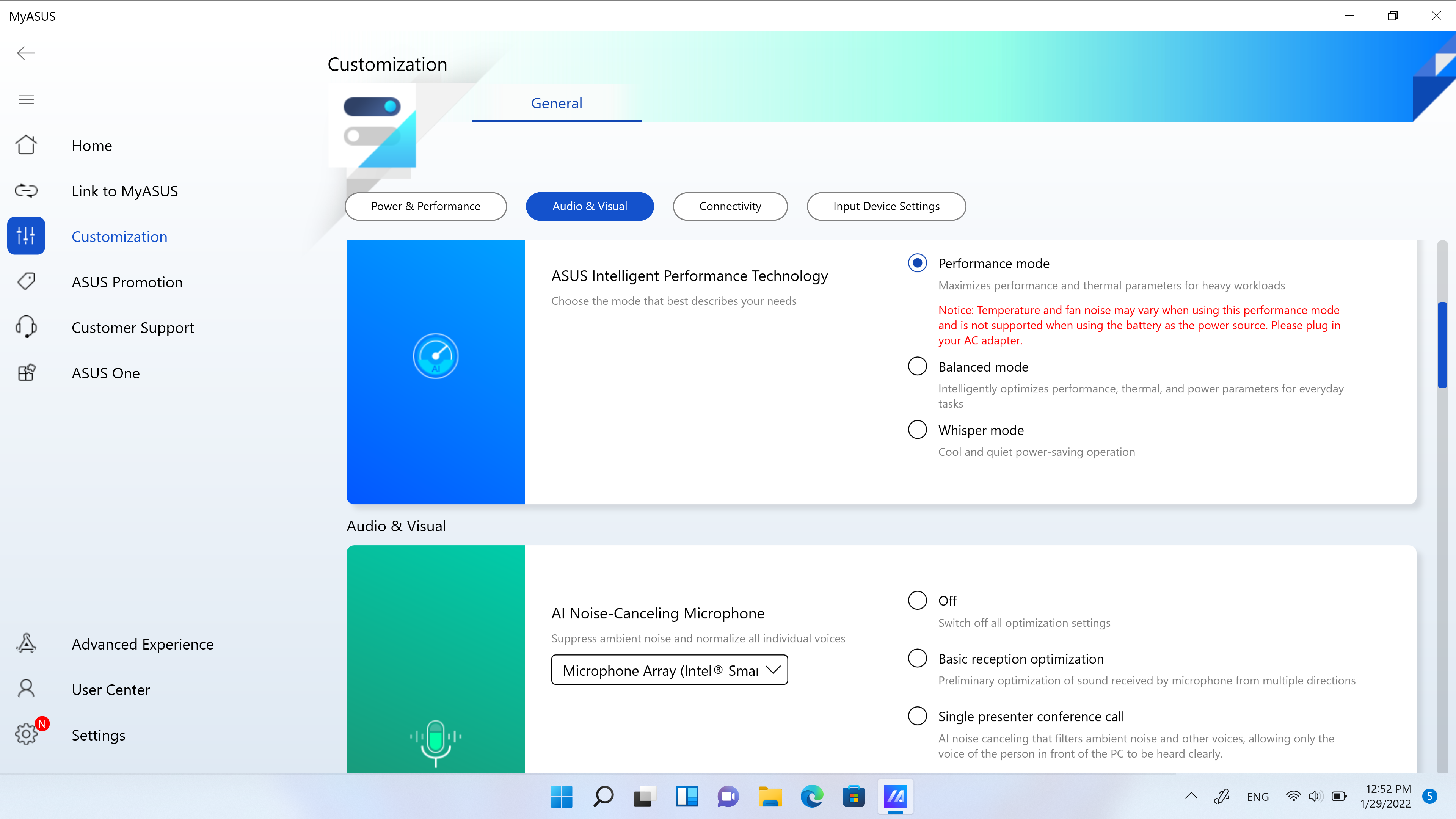Jump to the Connectivity section

point(730,206)
